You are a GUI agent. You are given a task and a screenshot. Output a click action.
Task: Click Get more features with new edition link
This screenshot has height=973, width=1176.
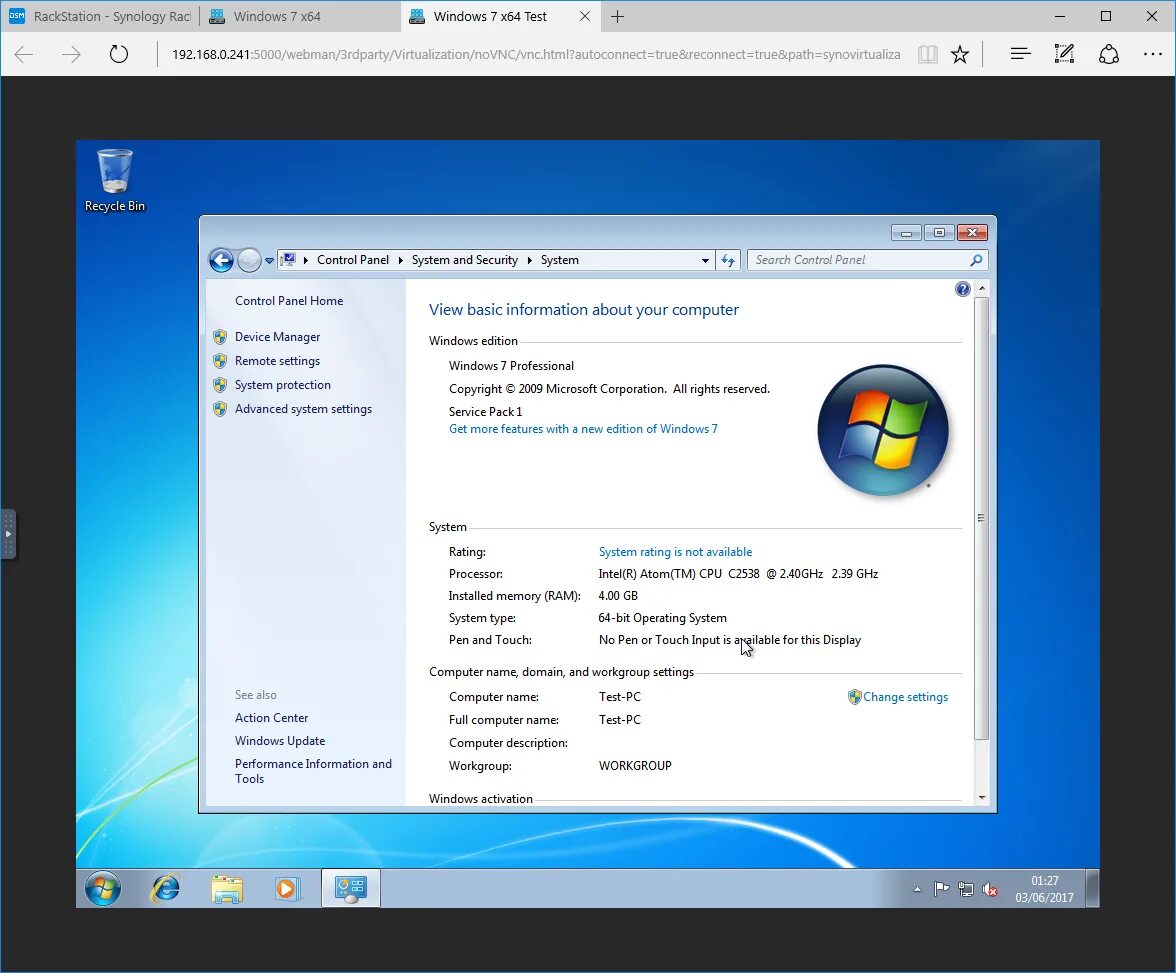point(583,429)
